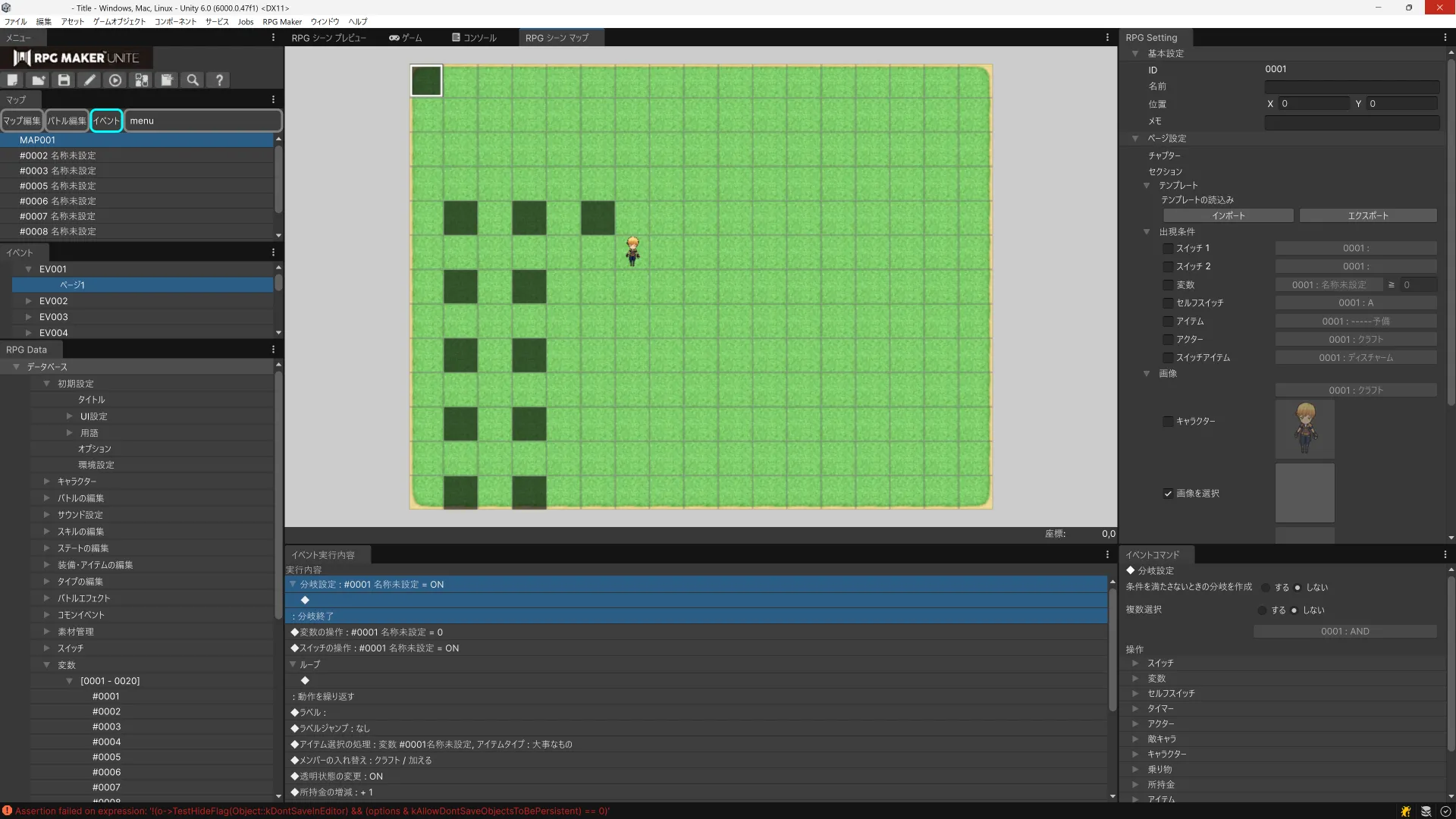
Task: Select the pencil edit tool icon
Action: pyautogui.click(x=89, y=80)
